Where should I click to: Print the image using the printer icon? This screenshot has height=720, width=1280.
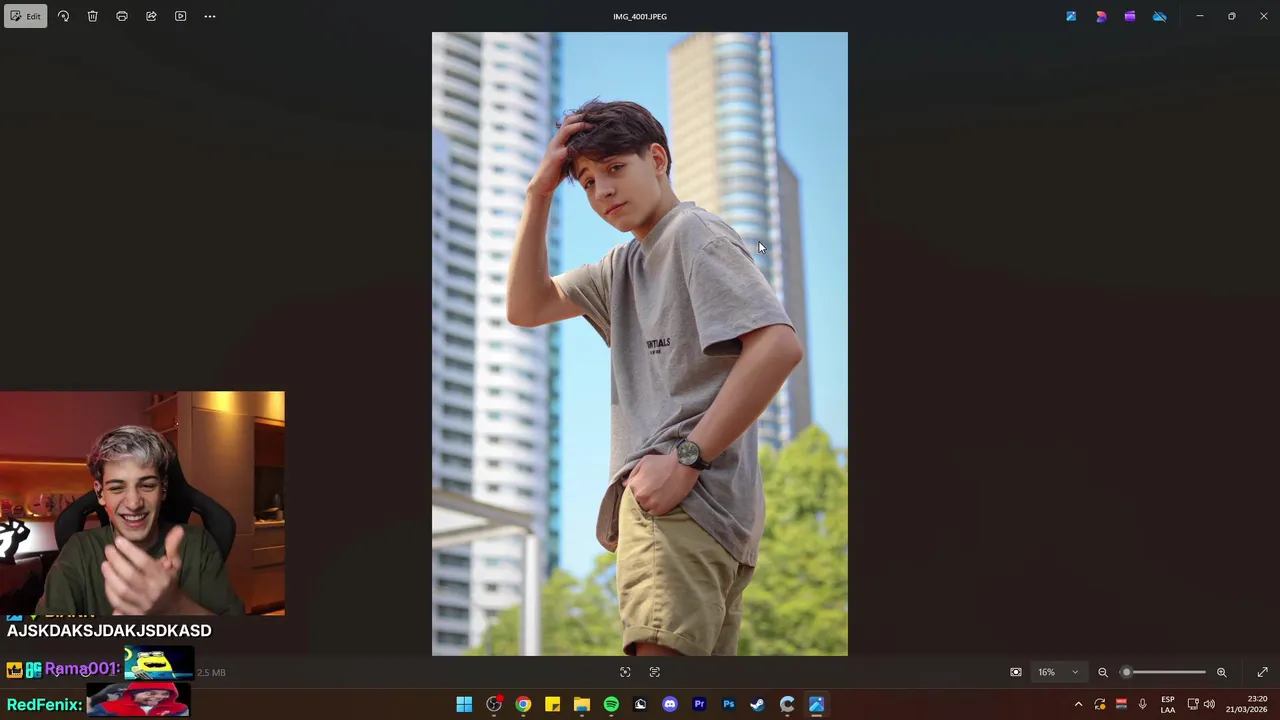(x=122, y=16)
